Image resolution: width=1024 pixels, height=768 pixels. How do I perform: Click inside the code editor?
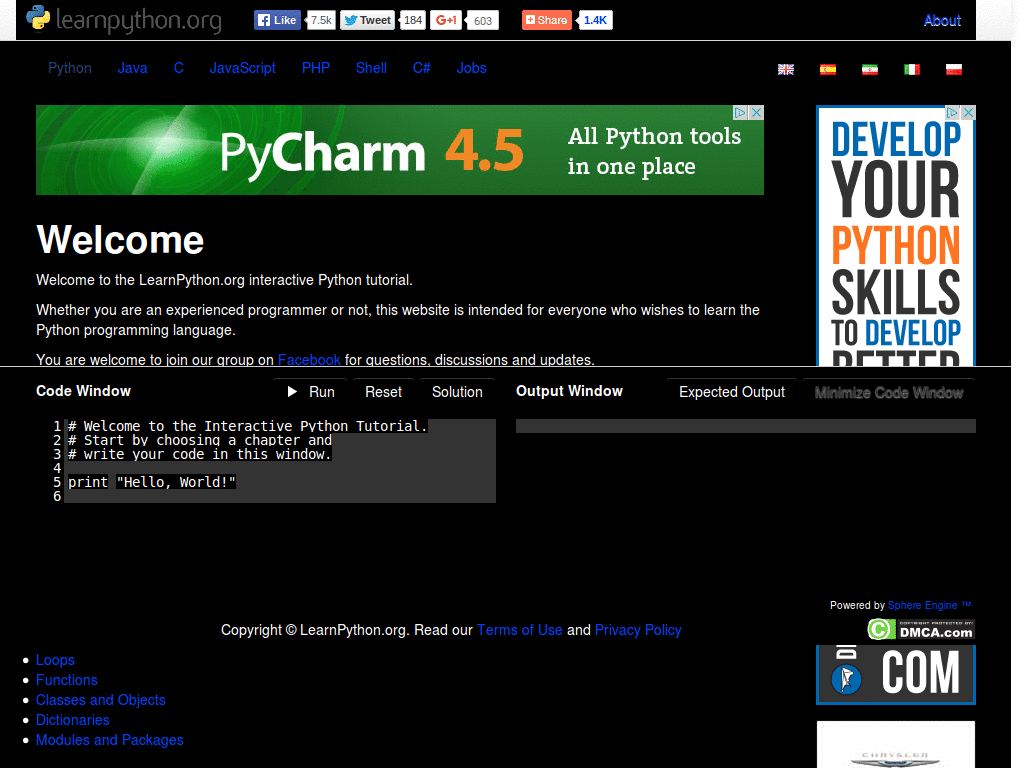(280, 460)
